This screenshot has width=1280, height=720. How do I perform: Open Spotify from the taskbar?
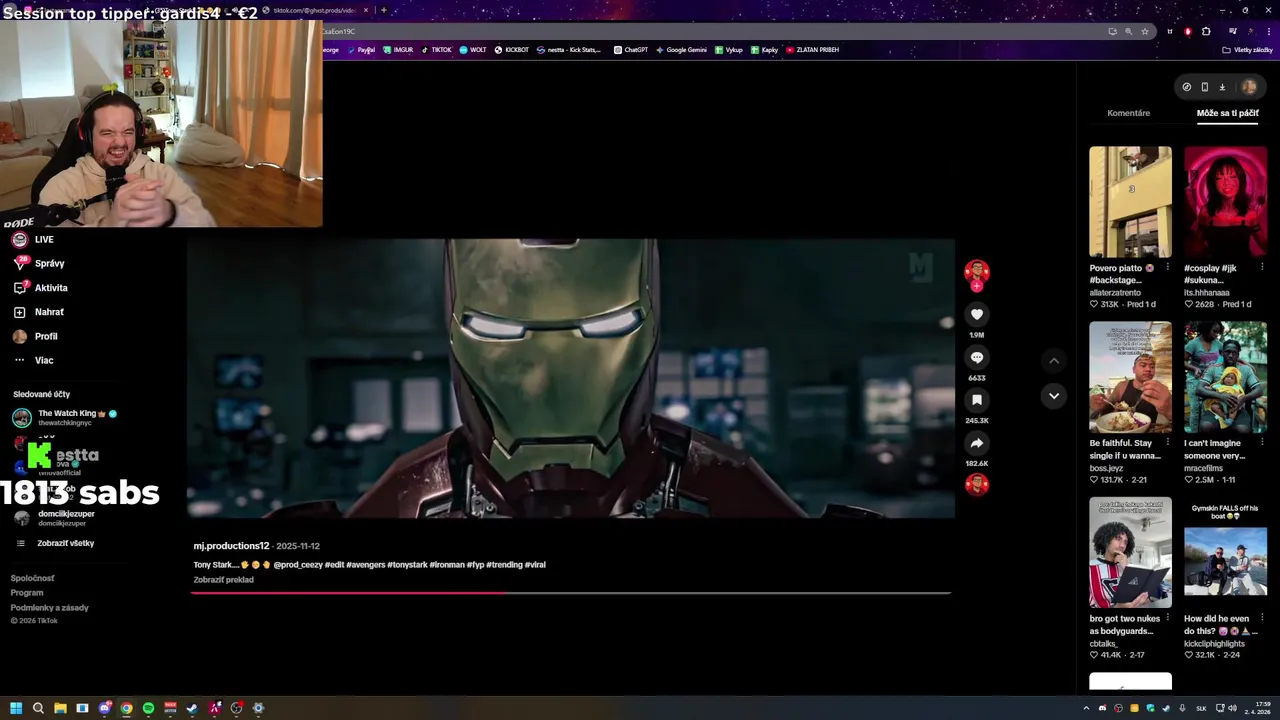tap(148, 708)
